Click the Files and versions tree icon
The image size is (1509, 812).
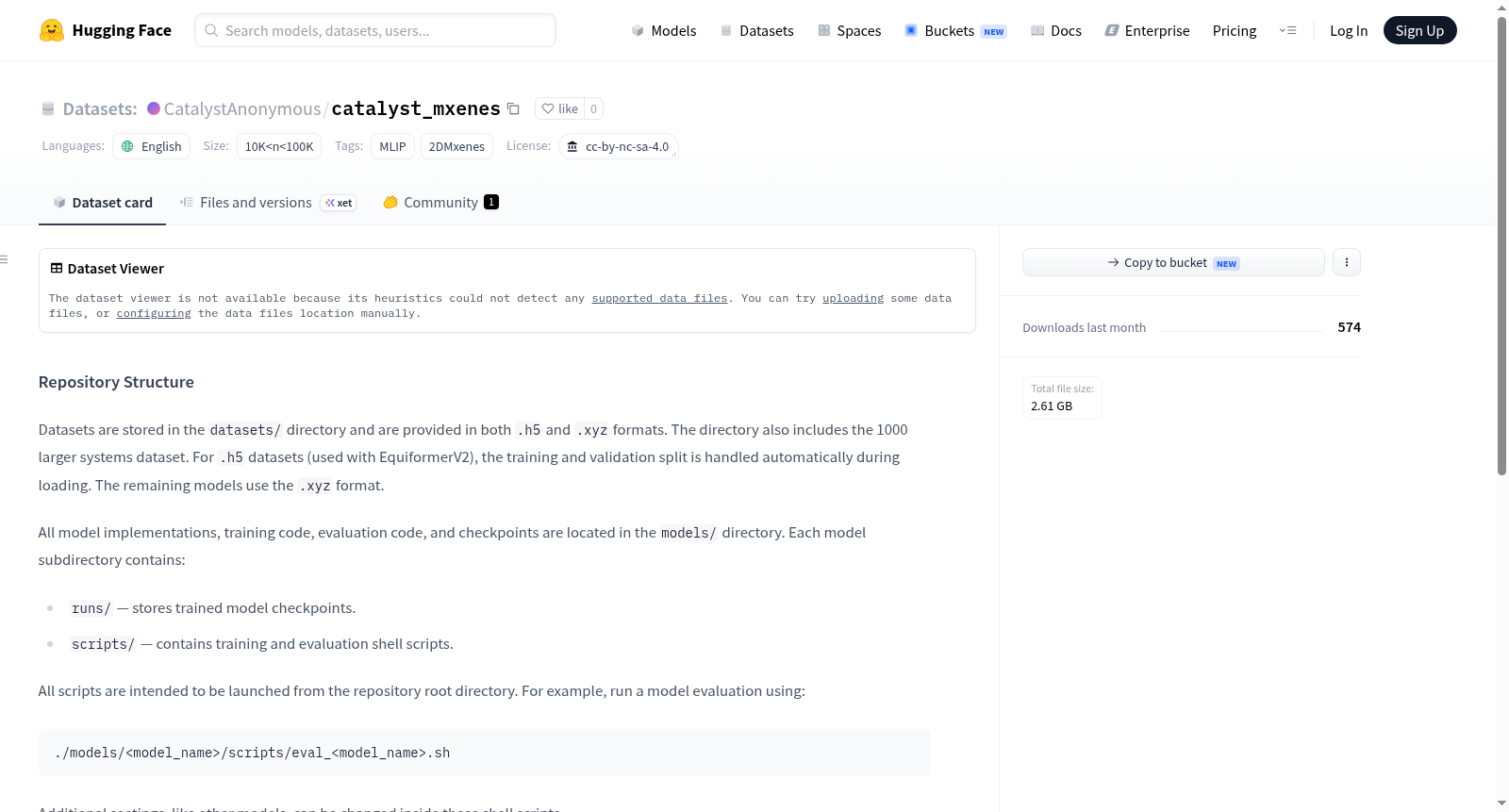[x=187, y=202]
